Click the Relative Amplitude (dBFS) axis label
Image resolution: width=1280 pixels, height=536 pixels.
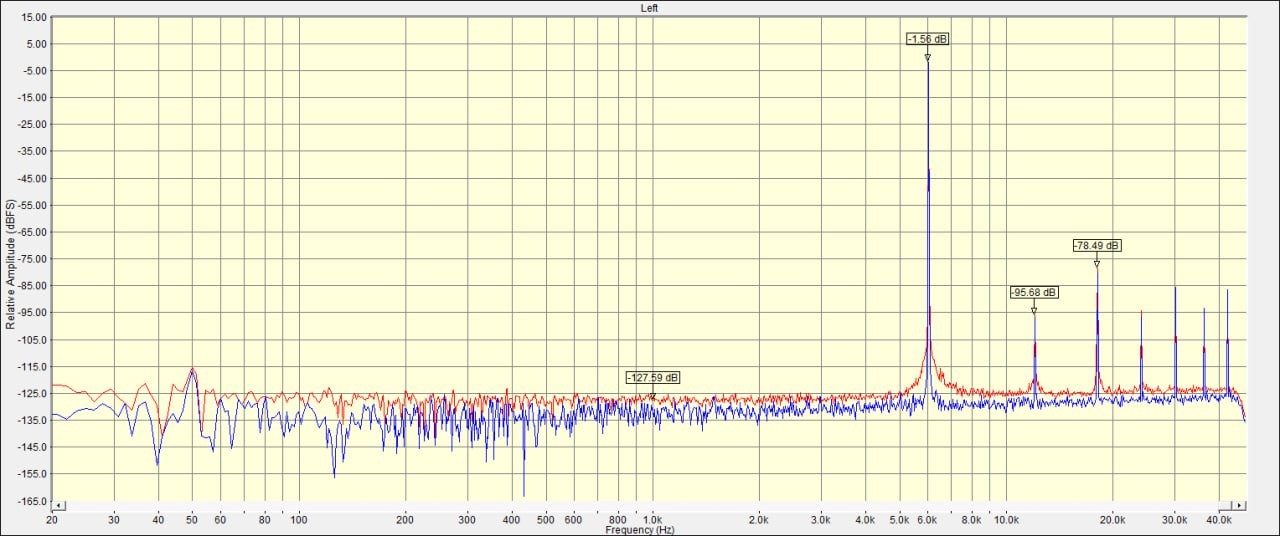[x=10, y=264]
